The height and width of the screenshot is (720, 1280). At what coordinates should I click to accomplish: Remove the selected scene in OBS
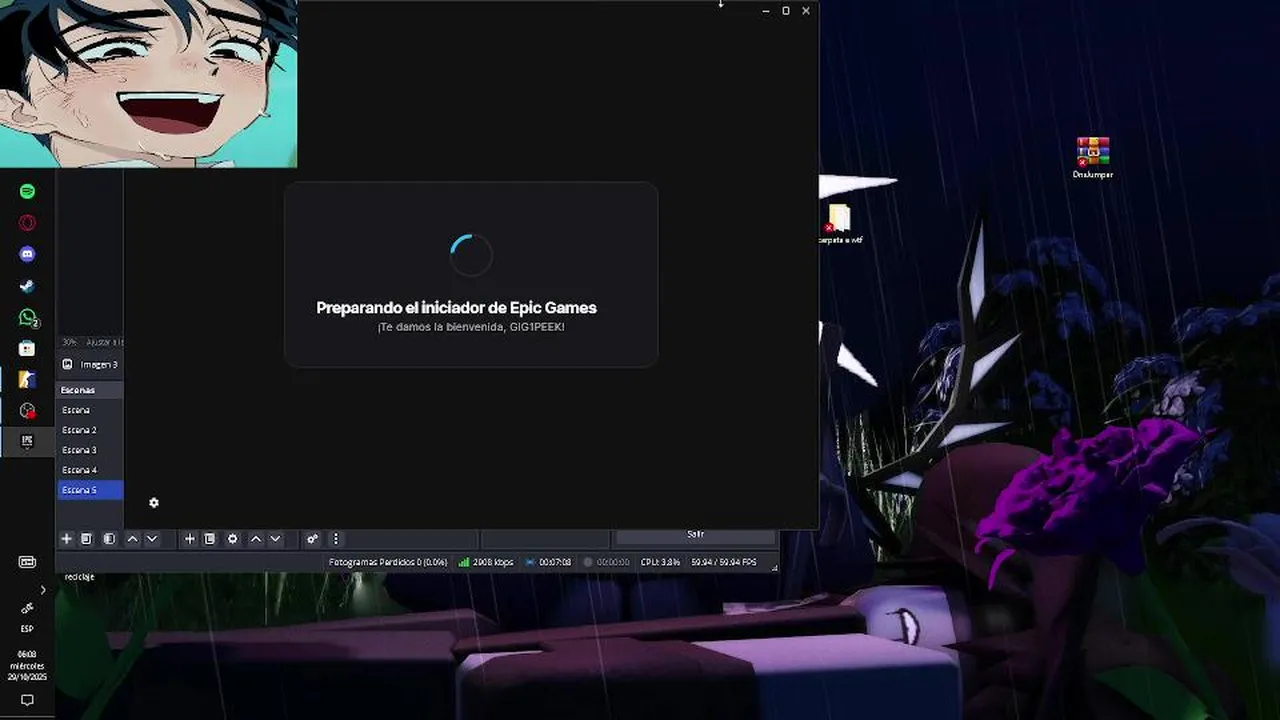(87, 539)
